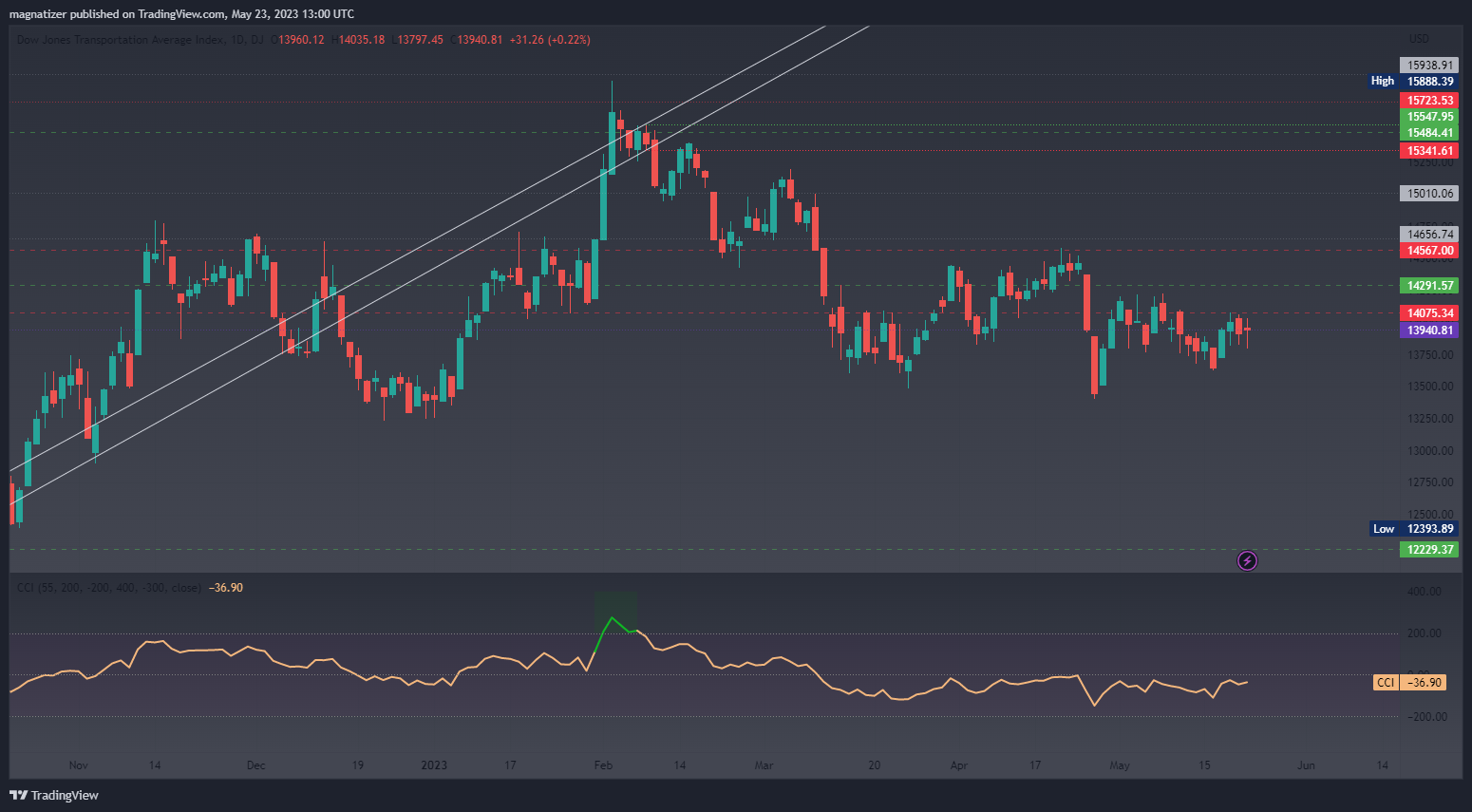The width and height of the screenshot is (1472, 812).
Task: Select the Feb marker on time axis
Action: 603,765
